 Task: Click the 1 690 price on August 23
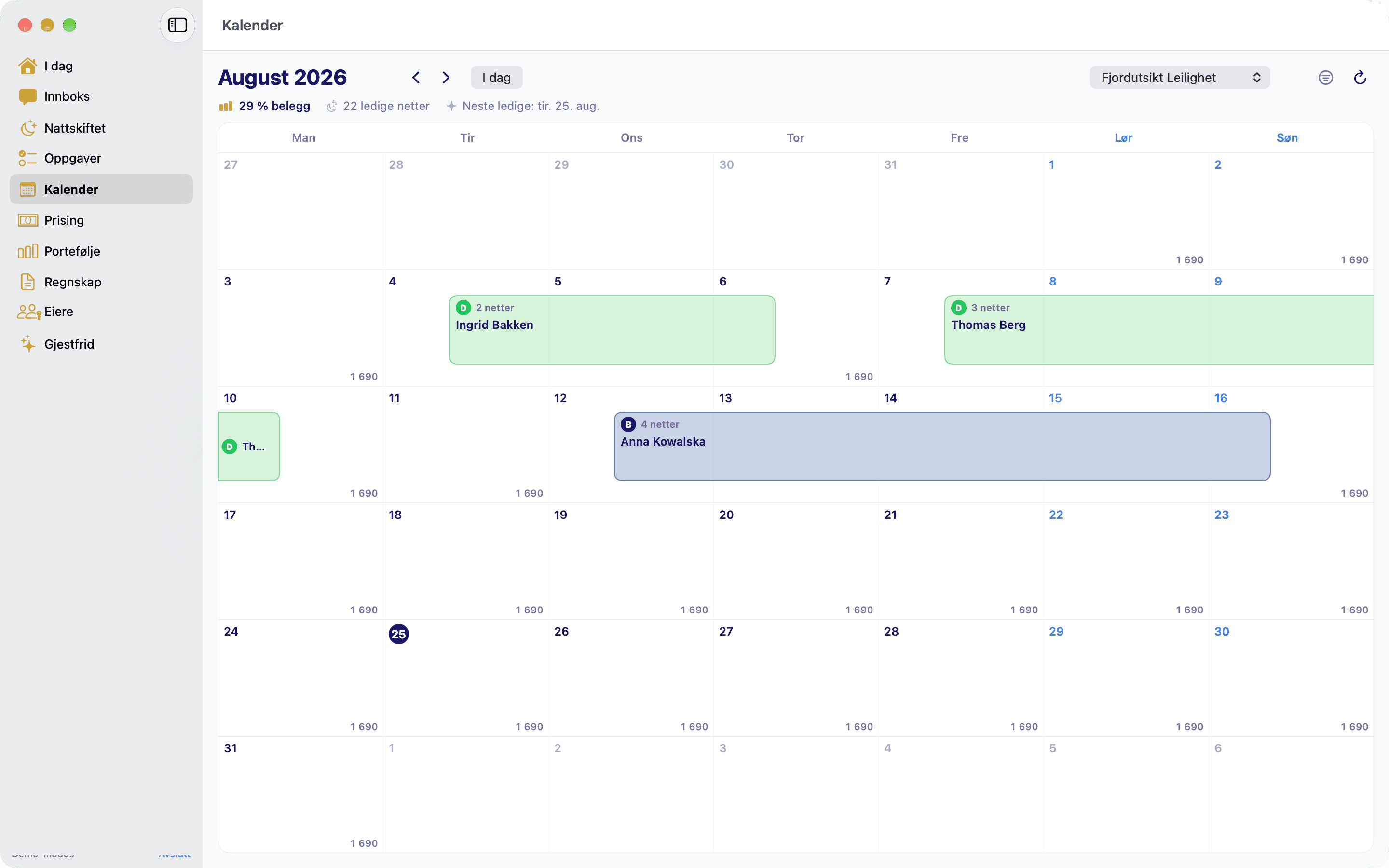[1355, 610]
